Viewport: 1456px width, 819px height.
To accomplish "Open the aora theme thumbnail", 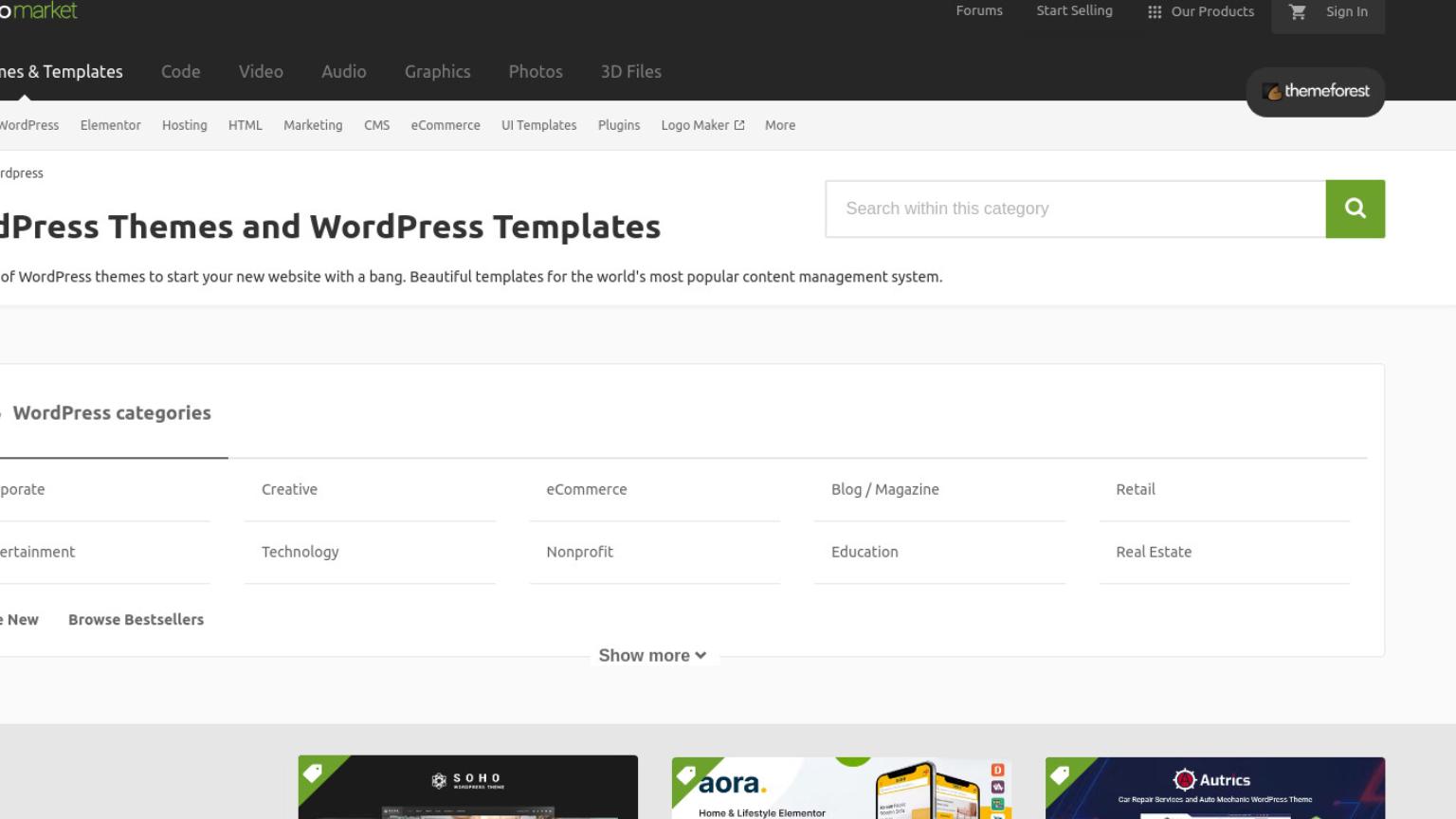I will coord(842,788).
